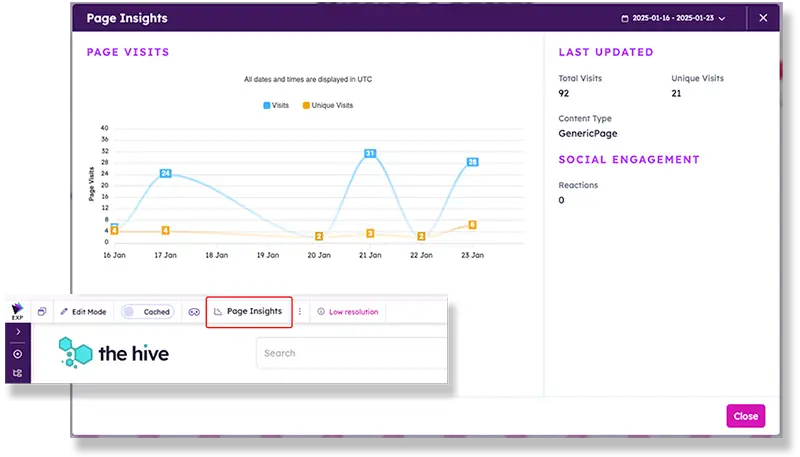Select the unique visits point labeled 3

click(370, 233)
